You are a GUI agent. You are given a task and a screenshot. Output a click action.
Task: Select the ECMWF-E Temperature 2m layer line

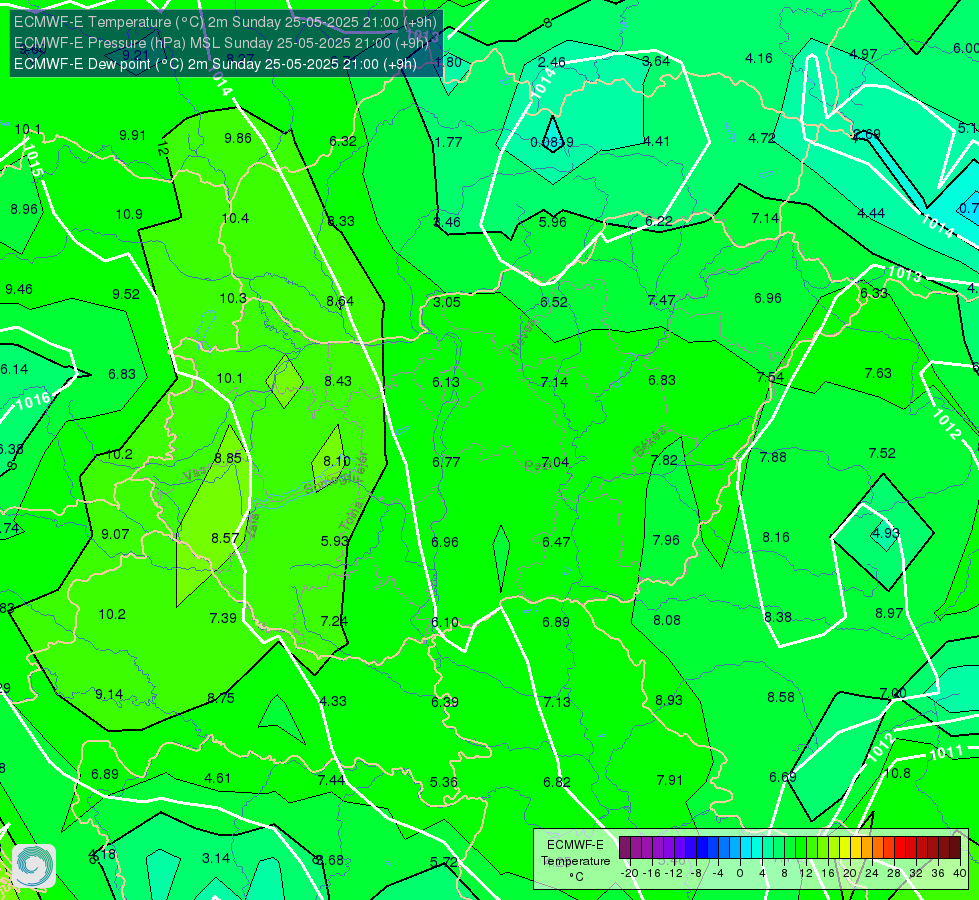click(x=225, y=22)
